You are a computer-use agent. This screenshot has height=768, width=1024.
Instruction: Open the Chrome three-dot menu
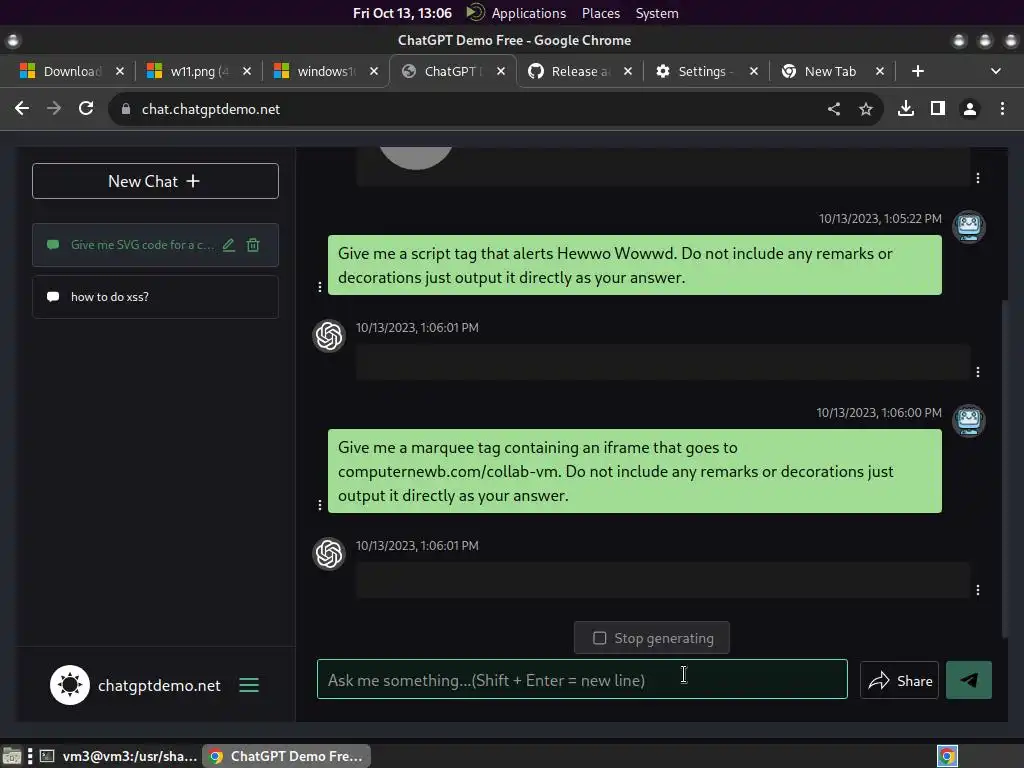tap(1002, 108)
